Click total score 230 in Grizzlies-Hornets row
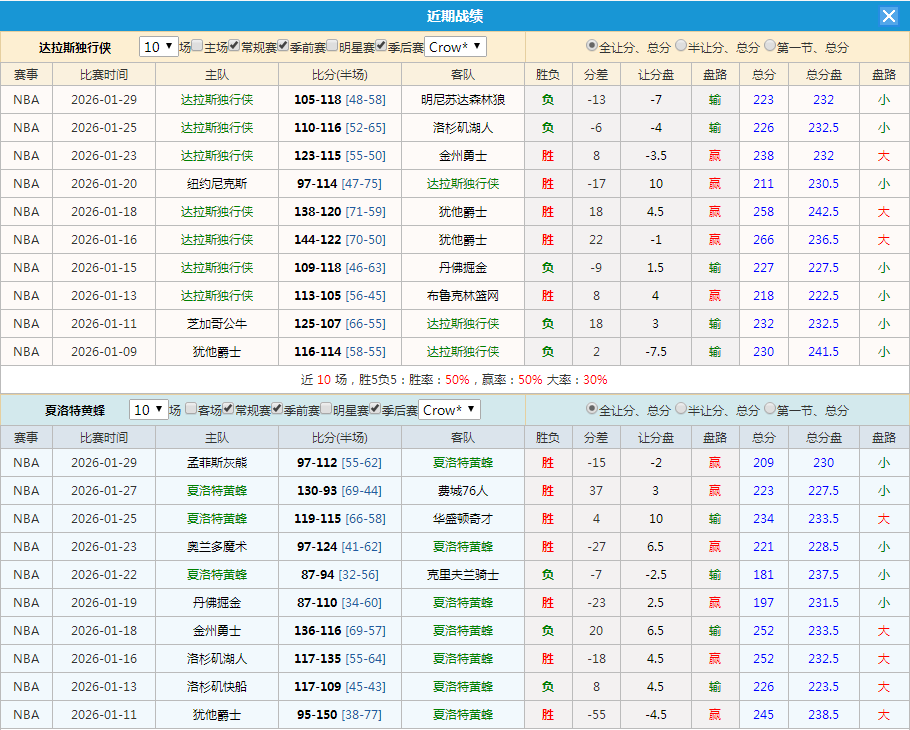The image size is (910, 730). [823, 464]
